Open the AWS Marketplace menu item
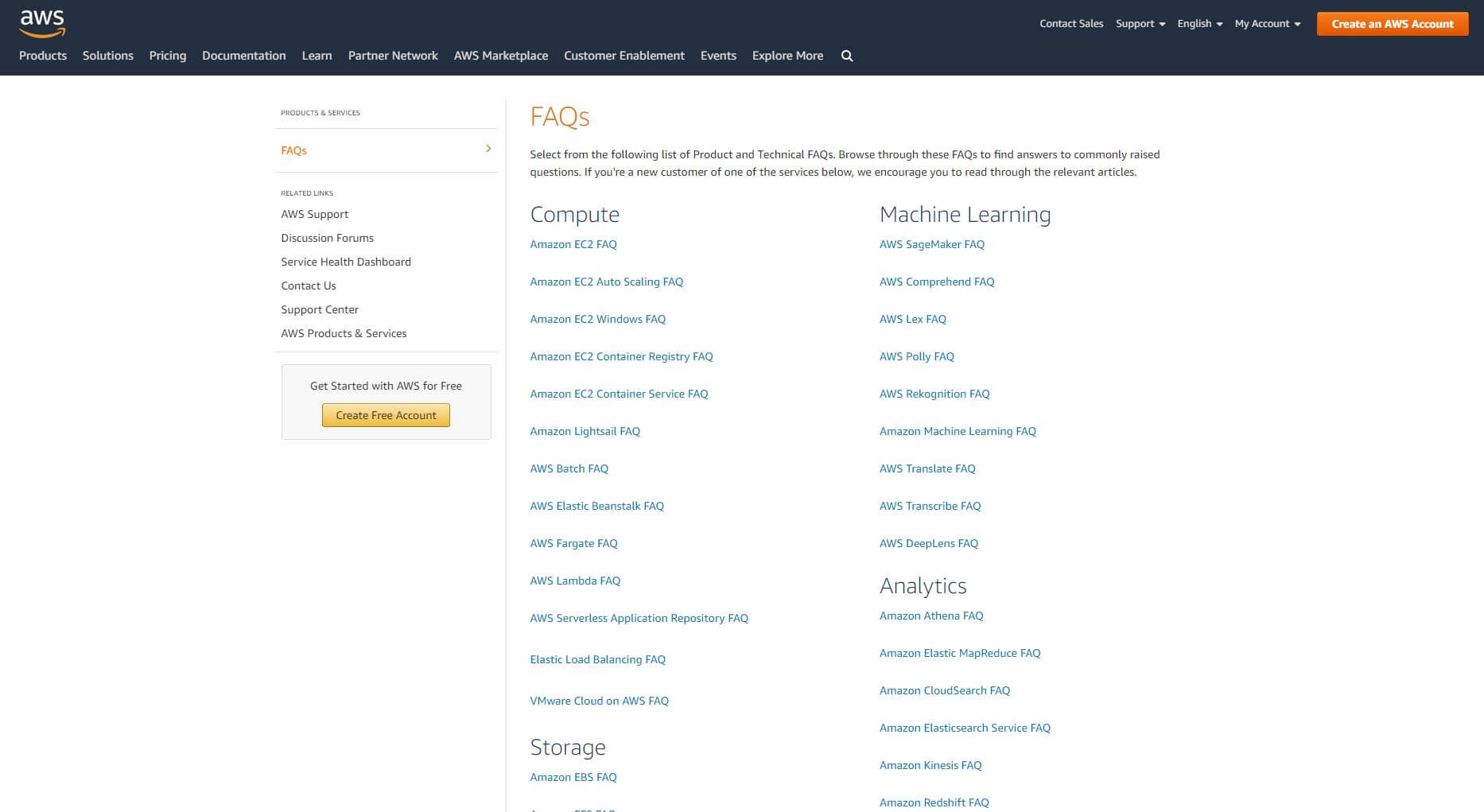This screenshot has height=812, width=1484. (x=500, y=55)
